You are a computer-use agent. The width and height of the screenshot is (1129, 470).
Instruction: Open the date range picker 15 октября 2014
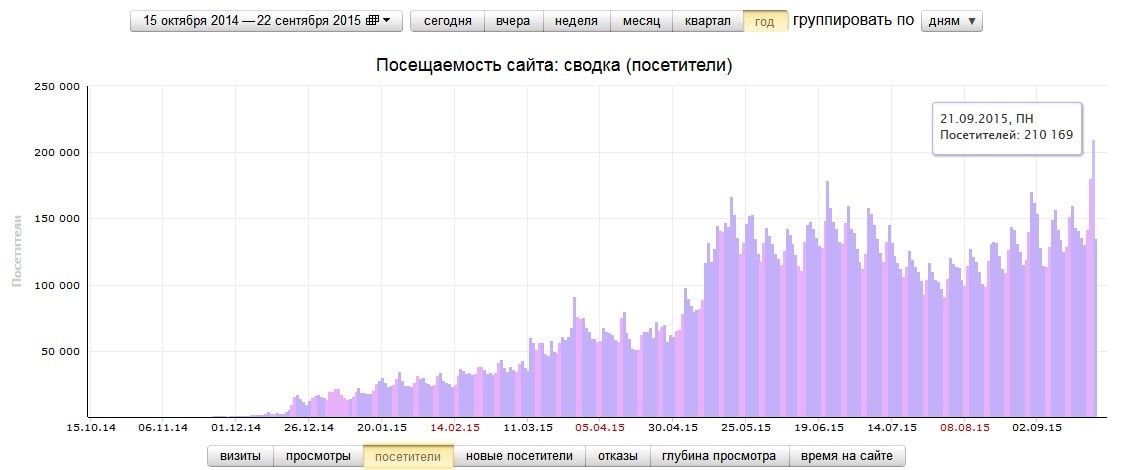click(x=267, y=21)
